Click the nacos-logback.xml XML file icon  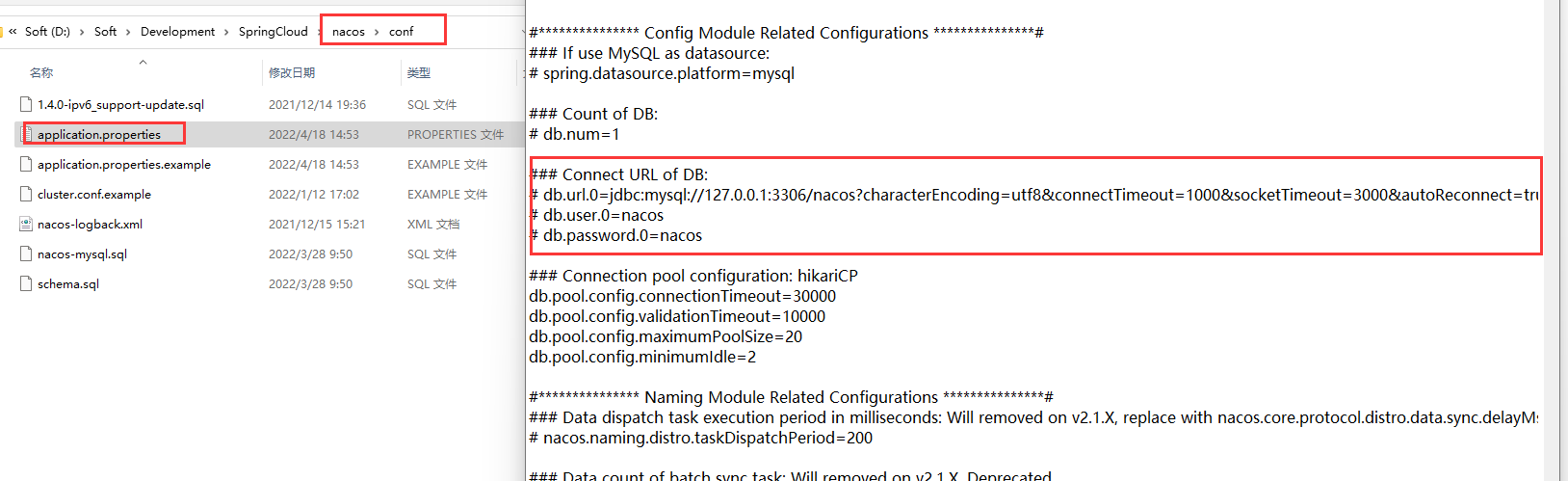coord(26,224)
